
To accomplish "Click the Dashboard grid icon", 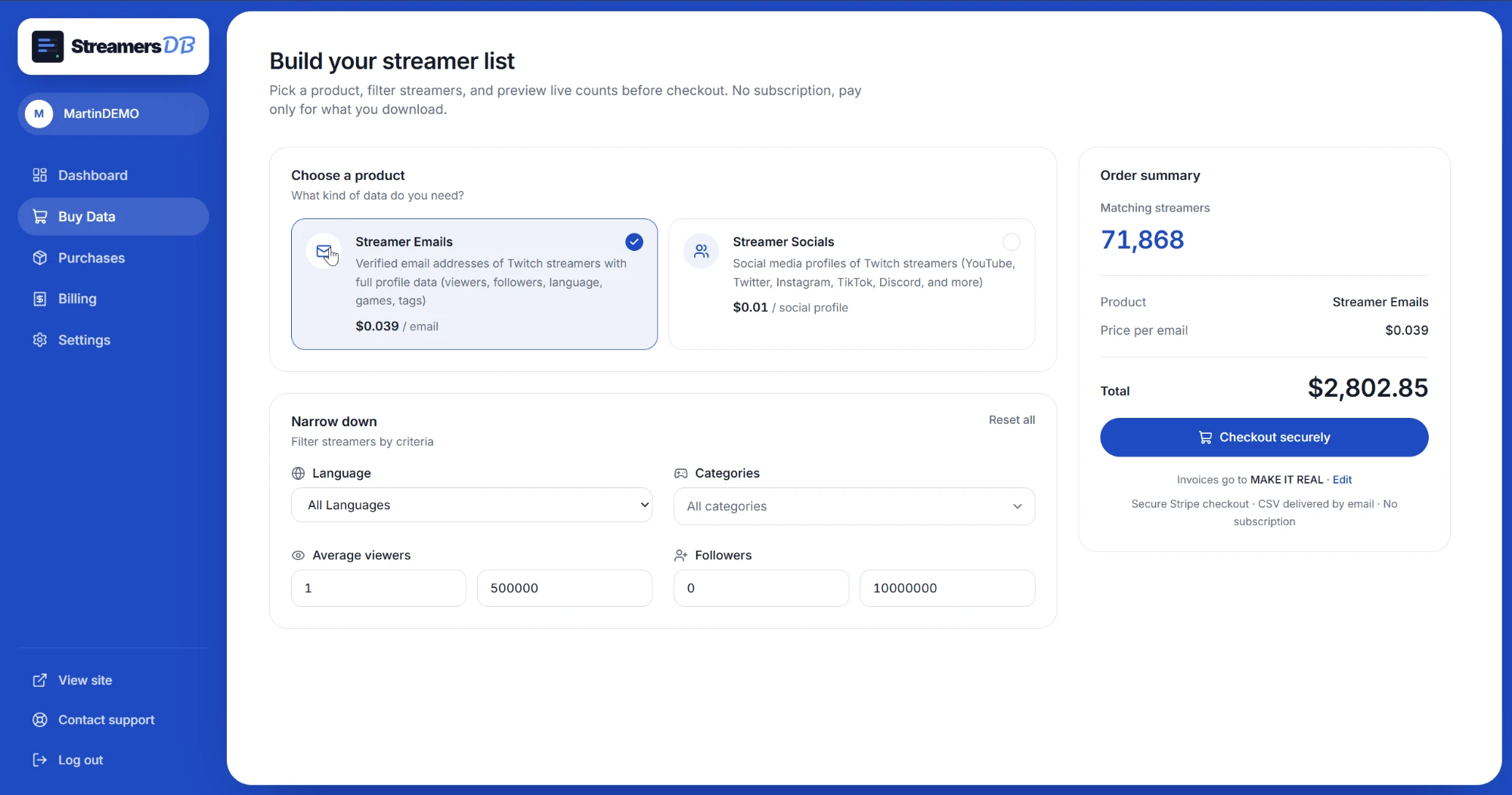I will coord(40,175).
